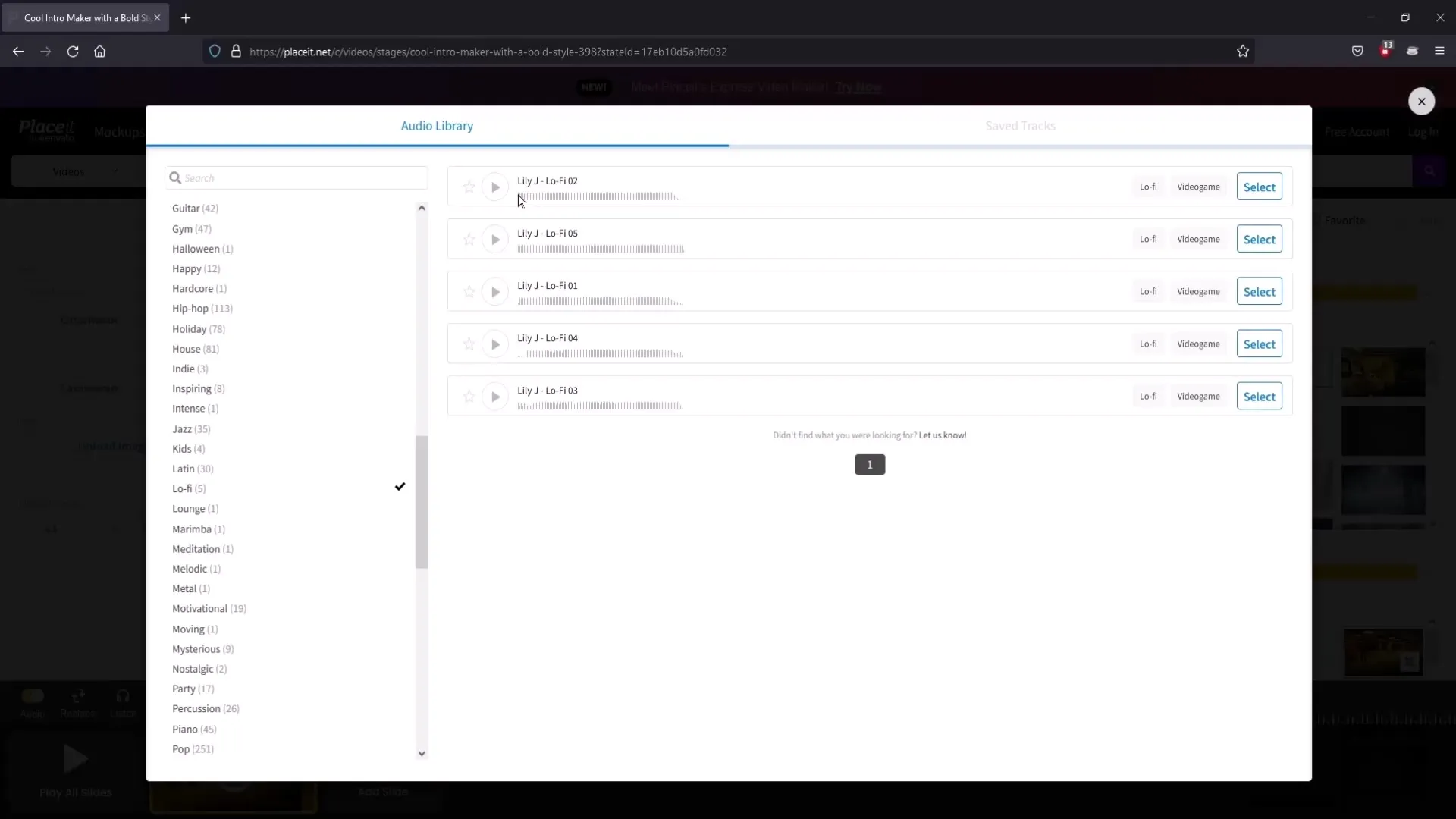Expand the Pop category in sidebar

pyautogui.click(x=193, y=749)
